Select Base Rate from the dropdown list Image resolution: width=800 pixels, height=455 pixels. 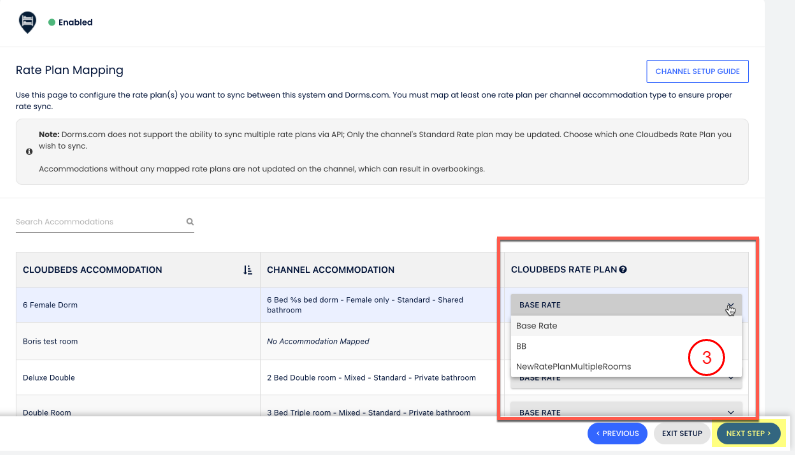coord(537,326)
